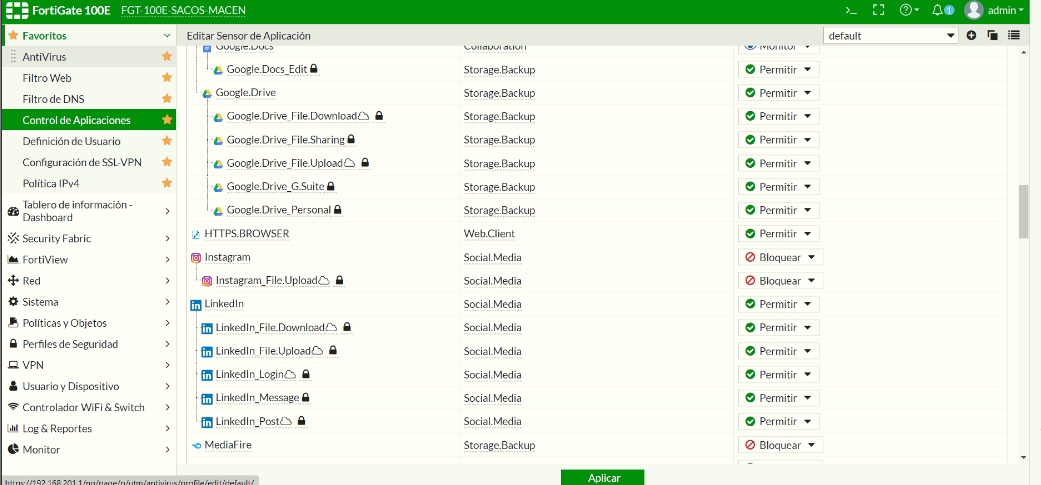Click the Instagram app icon
1041x485 pixels.
(x=196, y=257)
